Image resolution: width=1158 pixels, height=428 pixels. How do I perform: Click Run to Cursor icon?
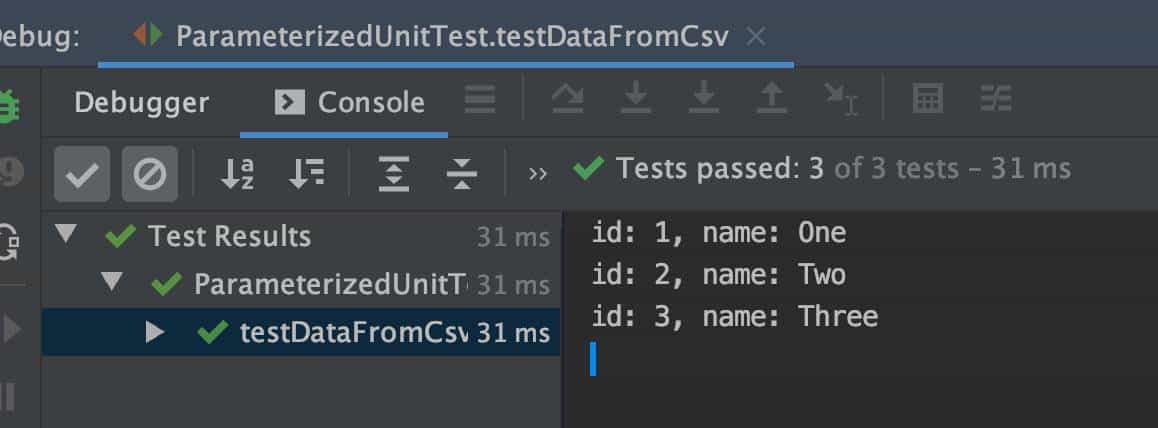coord(840,98)
